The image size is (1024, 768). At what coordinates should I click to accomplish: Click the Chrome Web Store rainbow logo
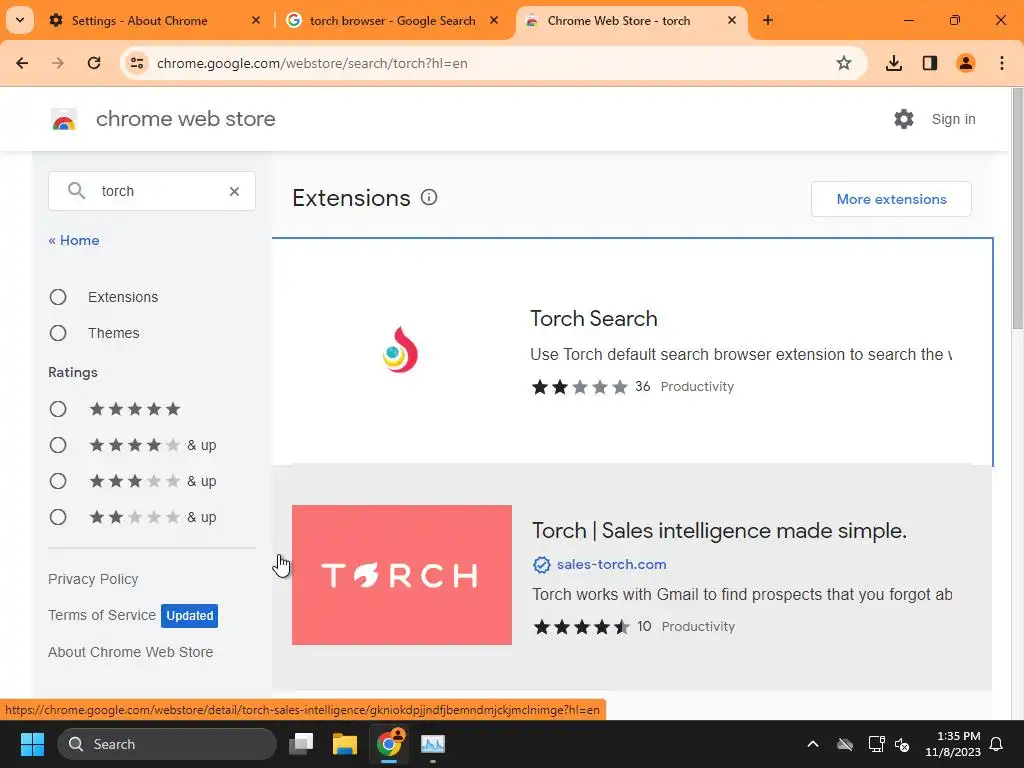(x=64, y=120)
